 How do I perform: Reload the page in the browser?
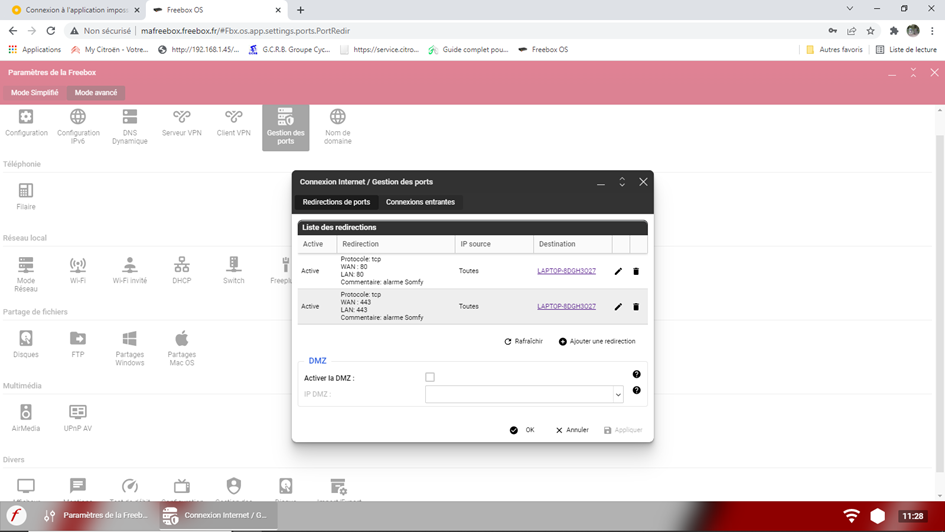(x=51, y=31)
